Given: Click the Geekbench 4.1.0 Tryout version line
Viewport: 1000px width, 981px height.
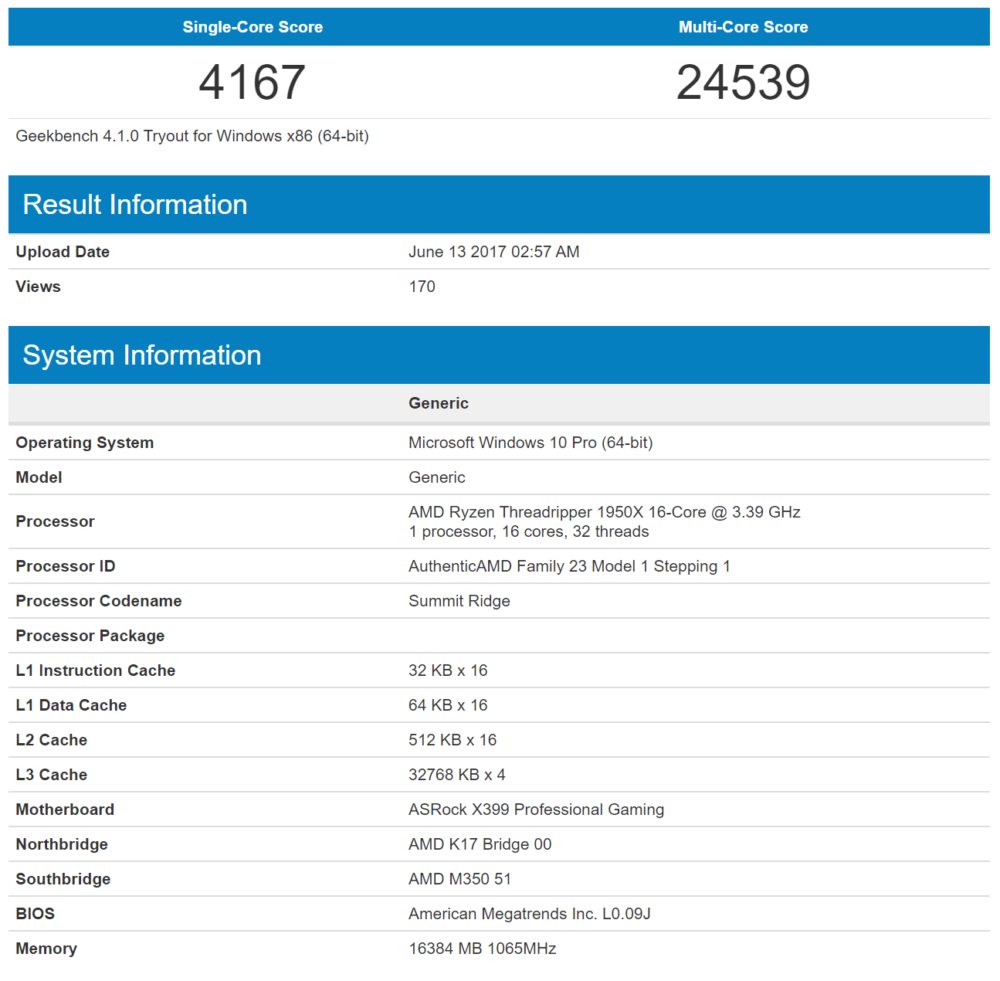Looking at the screenshot, I should (192, 136).
